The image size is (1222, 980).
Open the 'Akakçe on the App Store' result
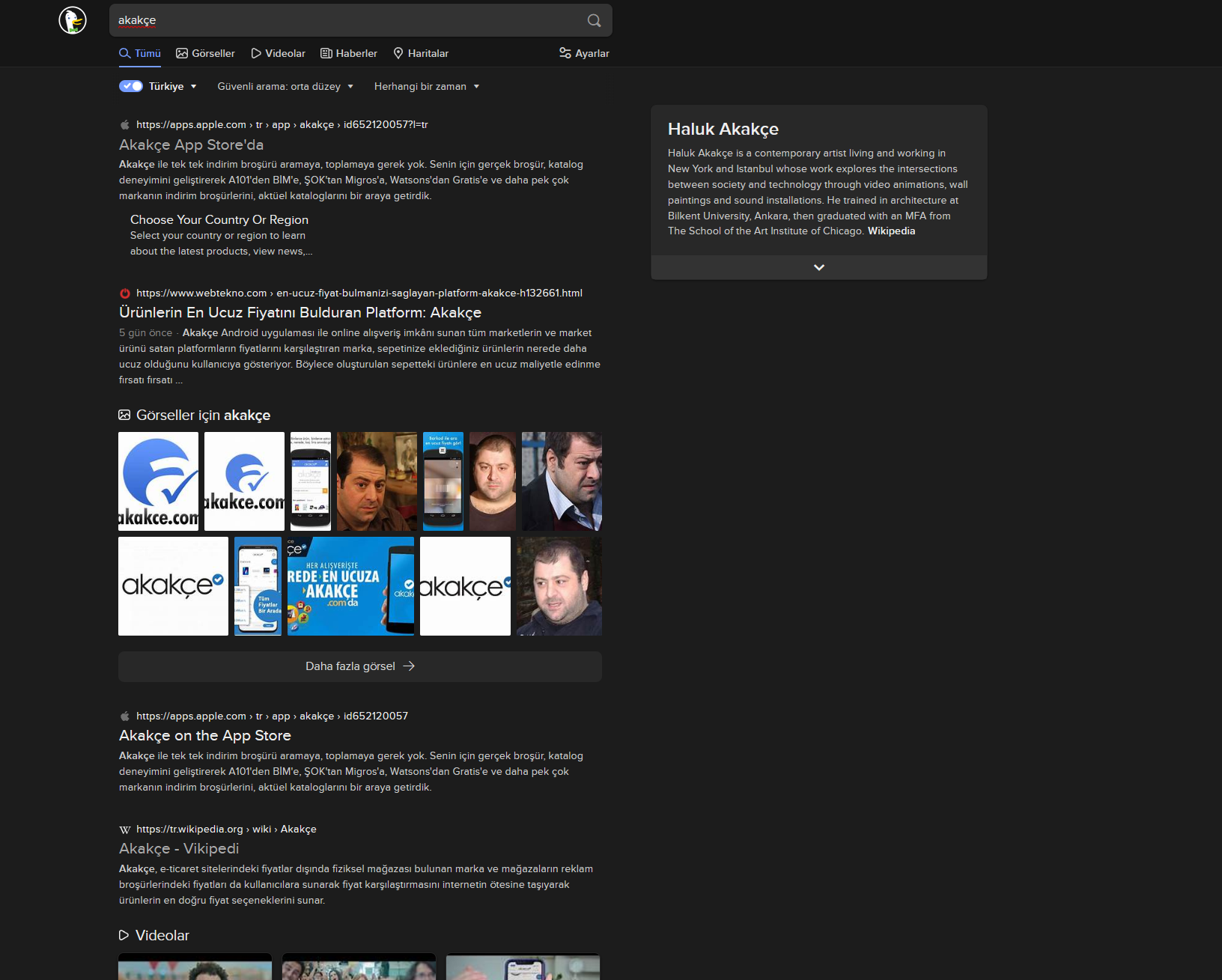(205, 735)
